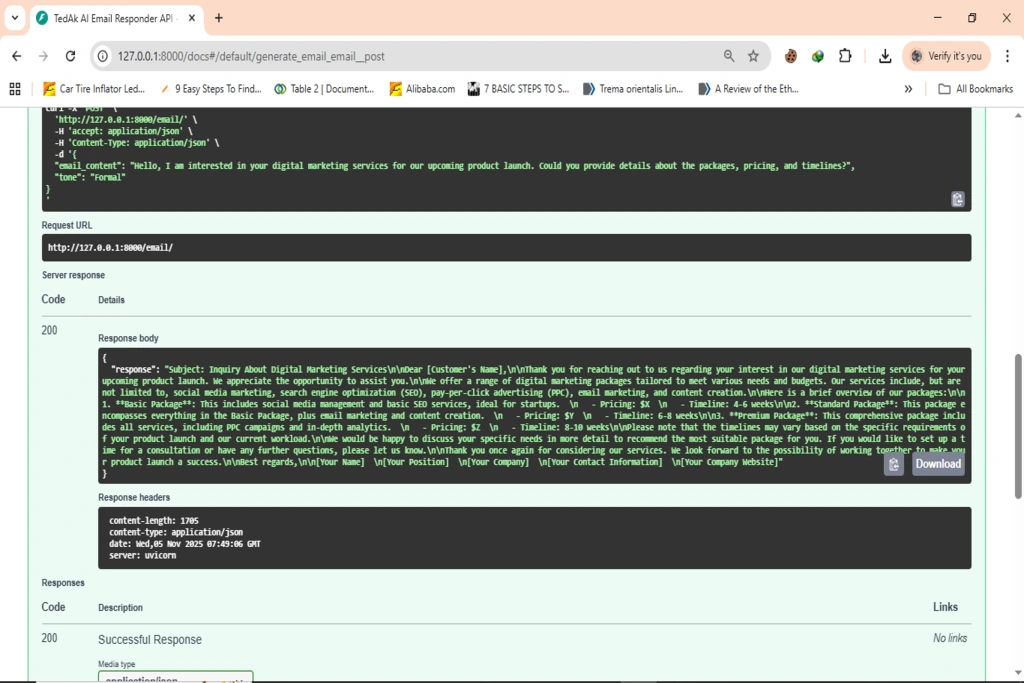Click the Successful Response description

[x=150, y=640]
